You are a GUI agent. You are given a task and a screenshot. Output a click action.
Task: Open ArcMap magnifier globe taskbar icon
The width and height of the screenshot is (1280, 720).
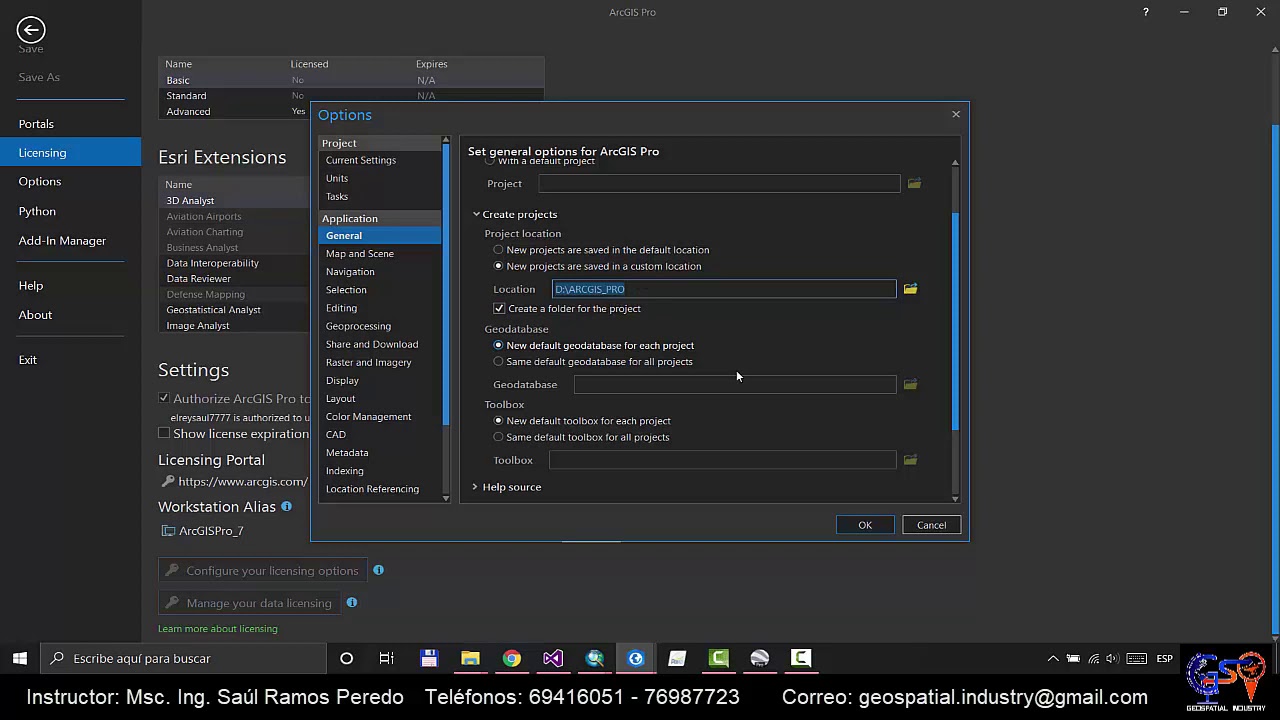click(594, 658)
